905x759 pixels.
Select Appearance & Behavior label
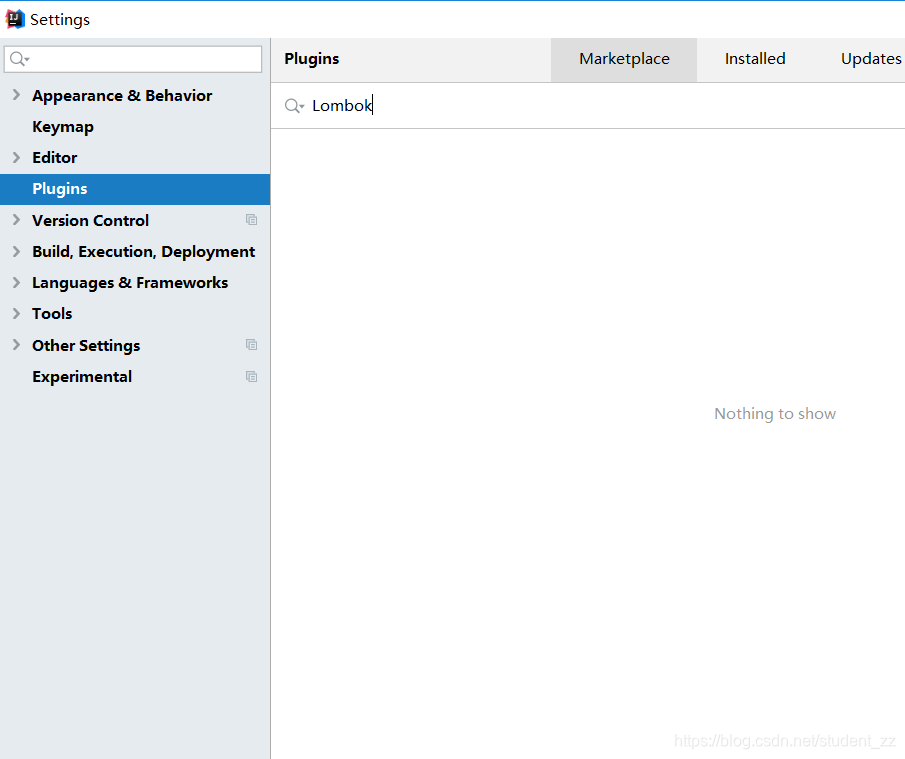pos(122,96)
